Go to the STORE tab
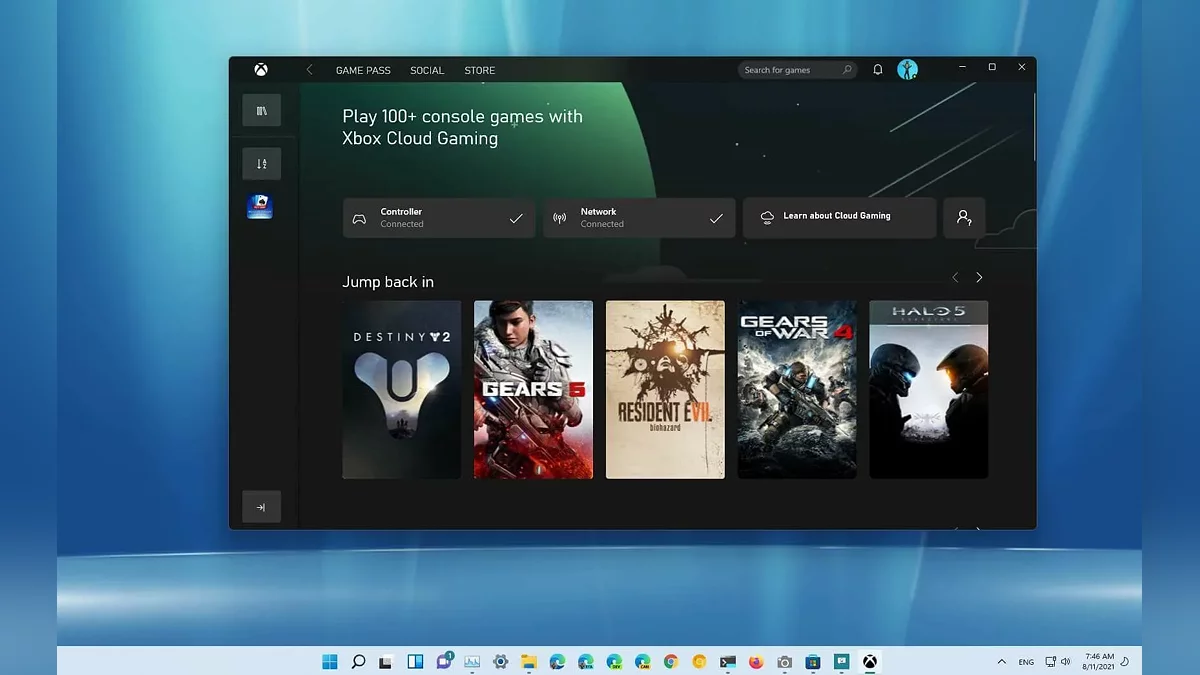Screen dimensions: 1200x675 click(x=479, y=71)
